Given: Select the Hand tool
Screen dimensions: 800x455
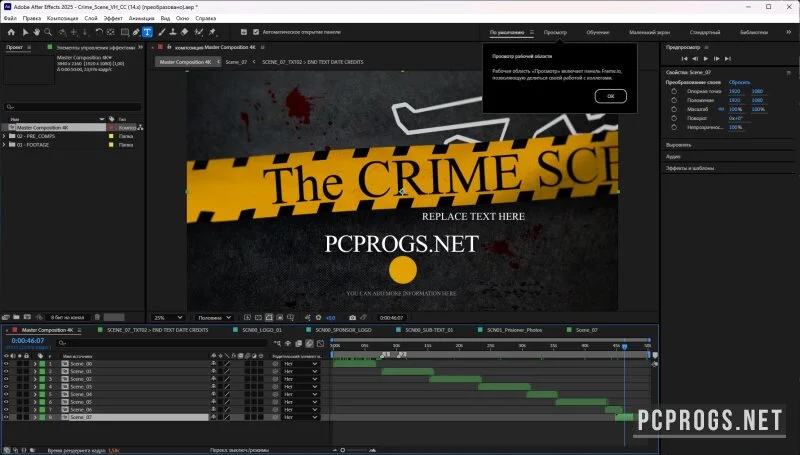Looking at the screenshot, I should (37, 32).
